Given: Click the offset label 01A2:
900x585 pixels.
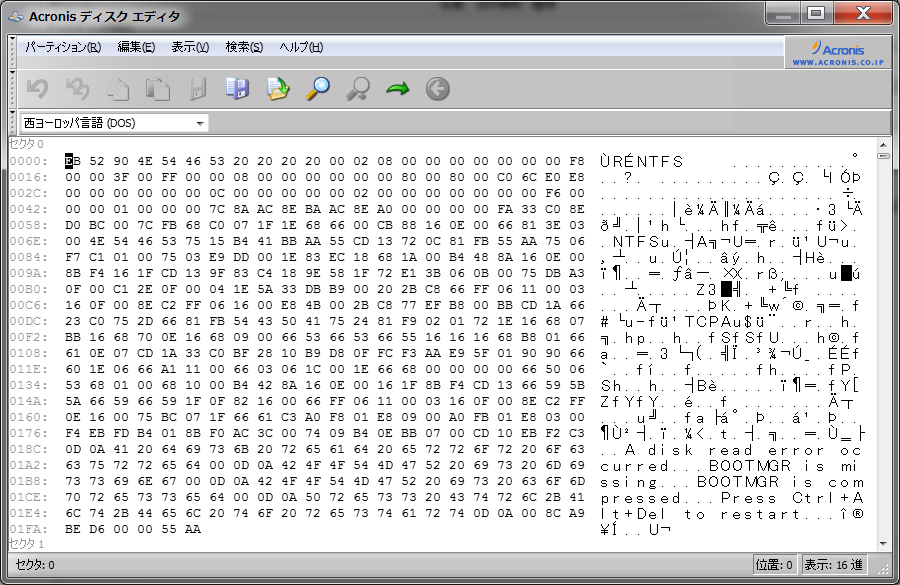Looking at the screenshot, I should tap(29, 465).
